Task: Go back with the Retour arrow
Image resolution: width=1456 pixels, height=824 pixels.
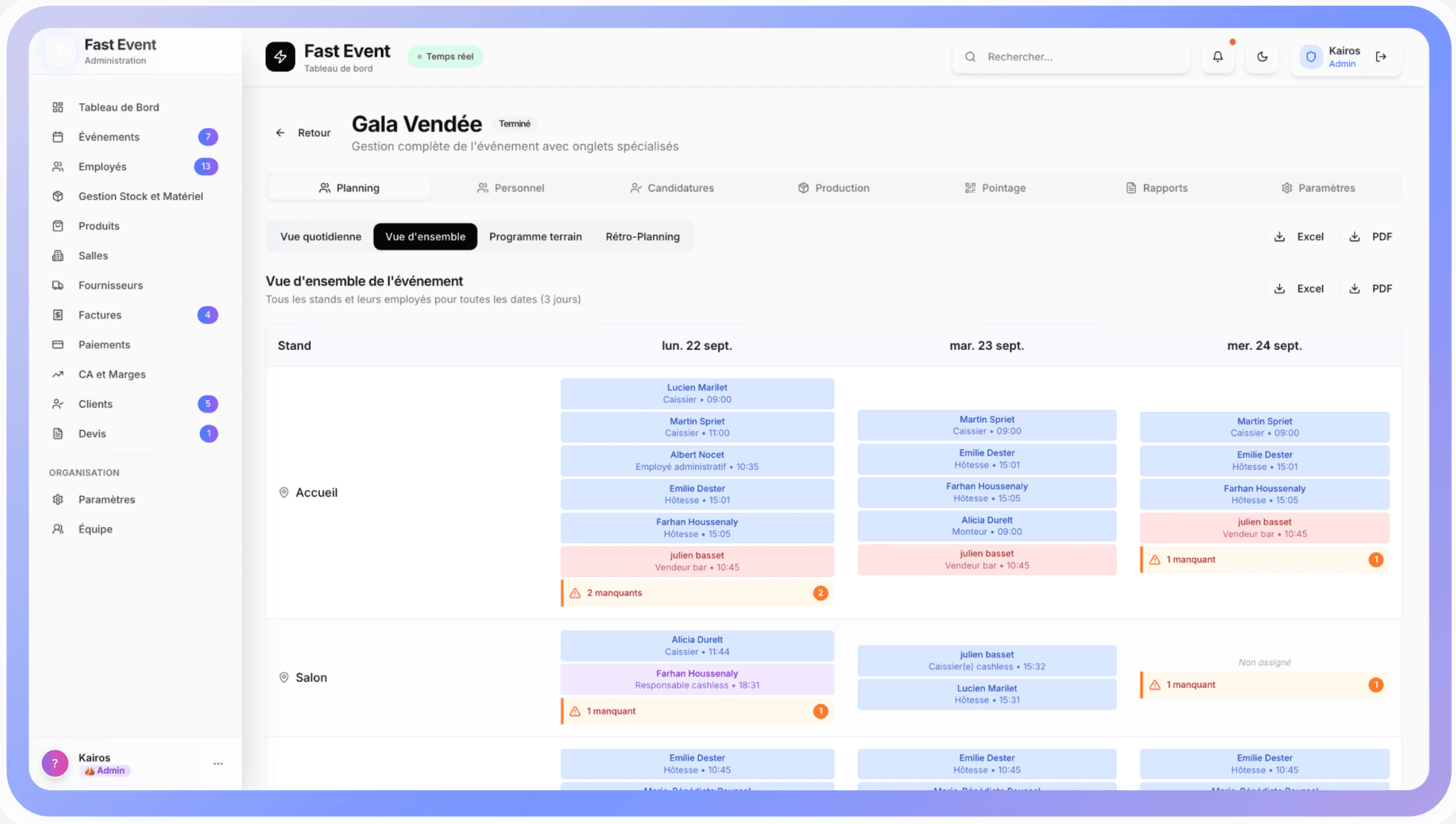Action: coord(280,133)
